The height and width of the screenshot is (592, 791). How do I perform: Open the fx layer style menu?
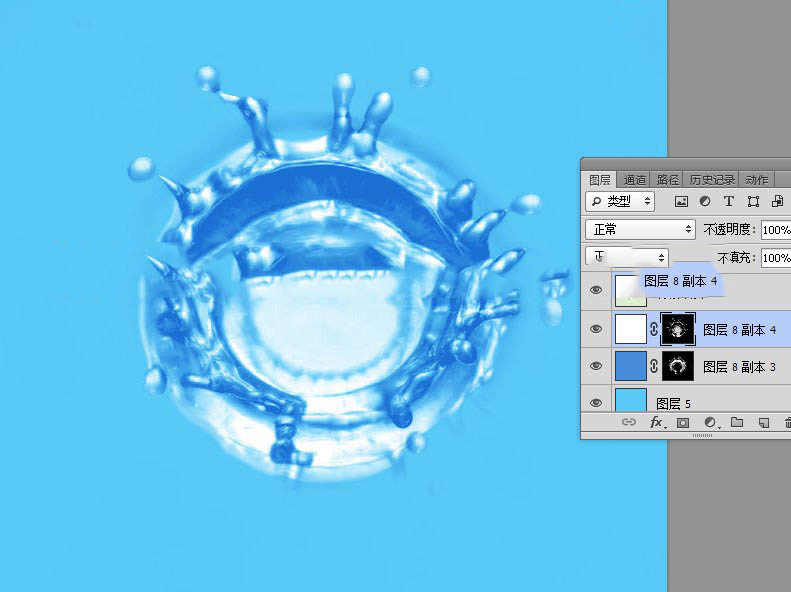tap(656, 423)
